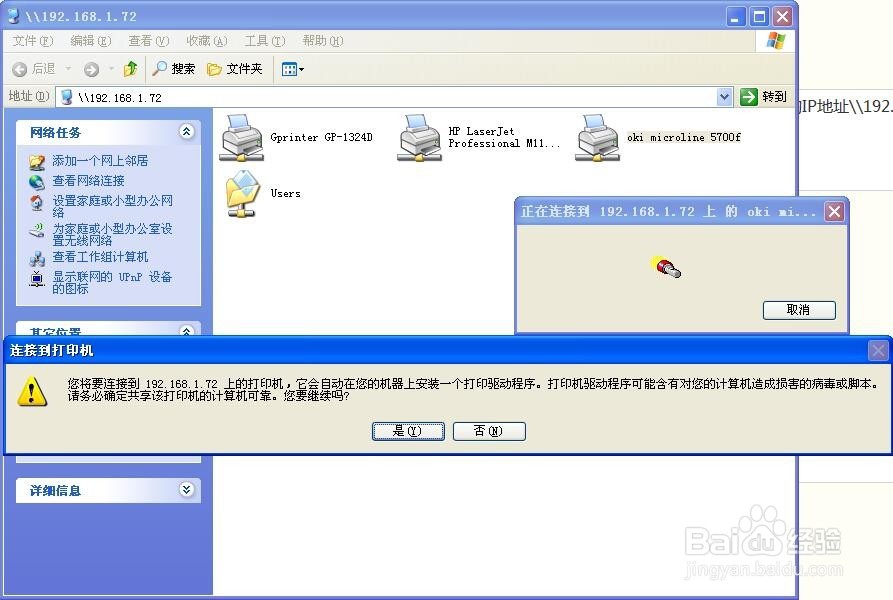Click the Up folder icon

[x=130, y=69]
